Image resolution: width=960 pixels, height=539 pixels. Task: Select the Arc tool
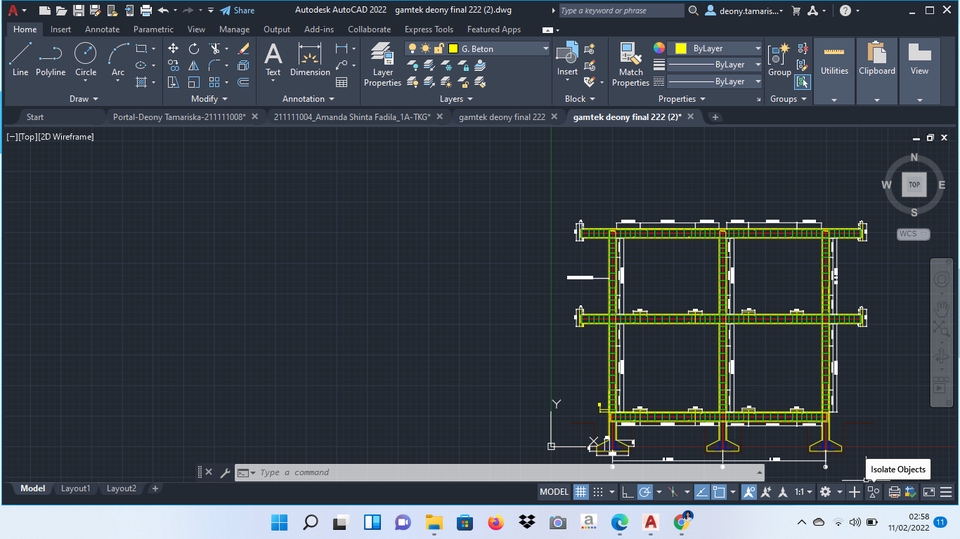pyautogui.click(x=118, y=59)
